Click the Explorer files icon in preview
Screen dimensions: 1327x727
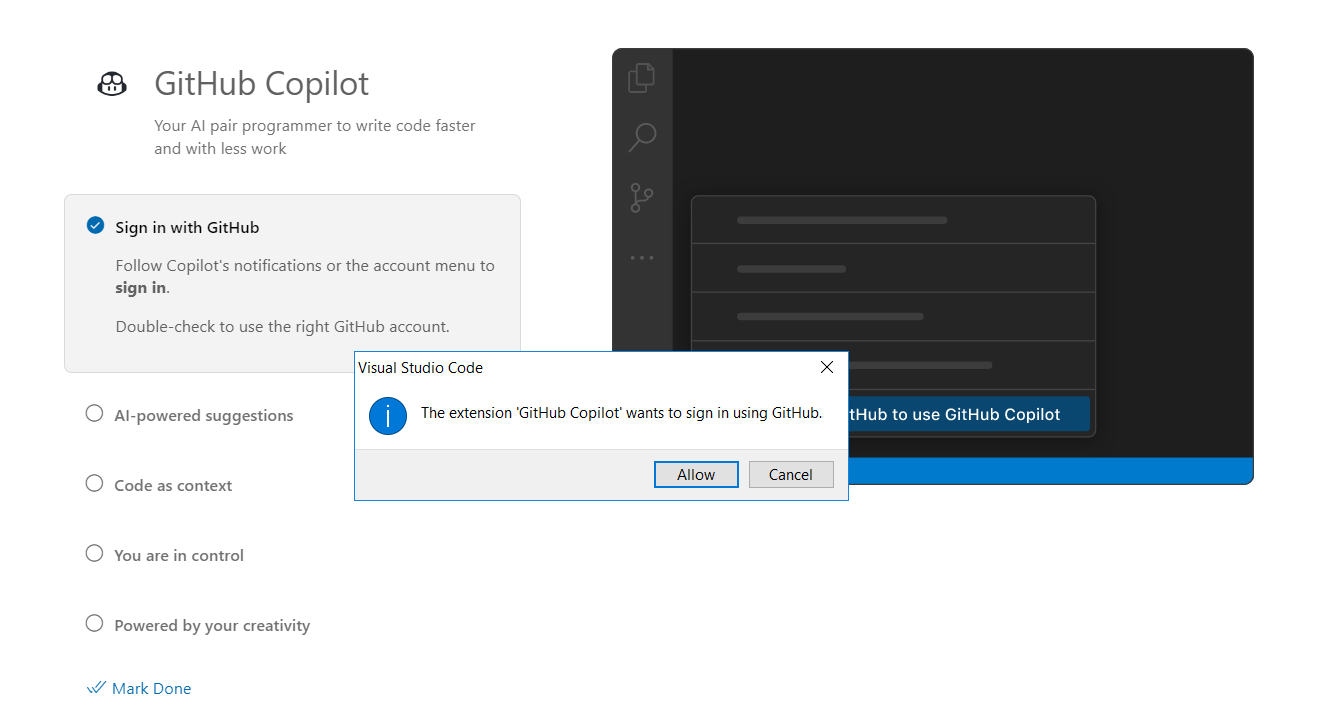641,78
